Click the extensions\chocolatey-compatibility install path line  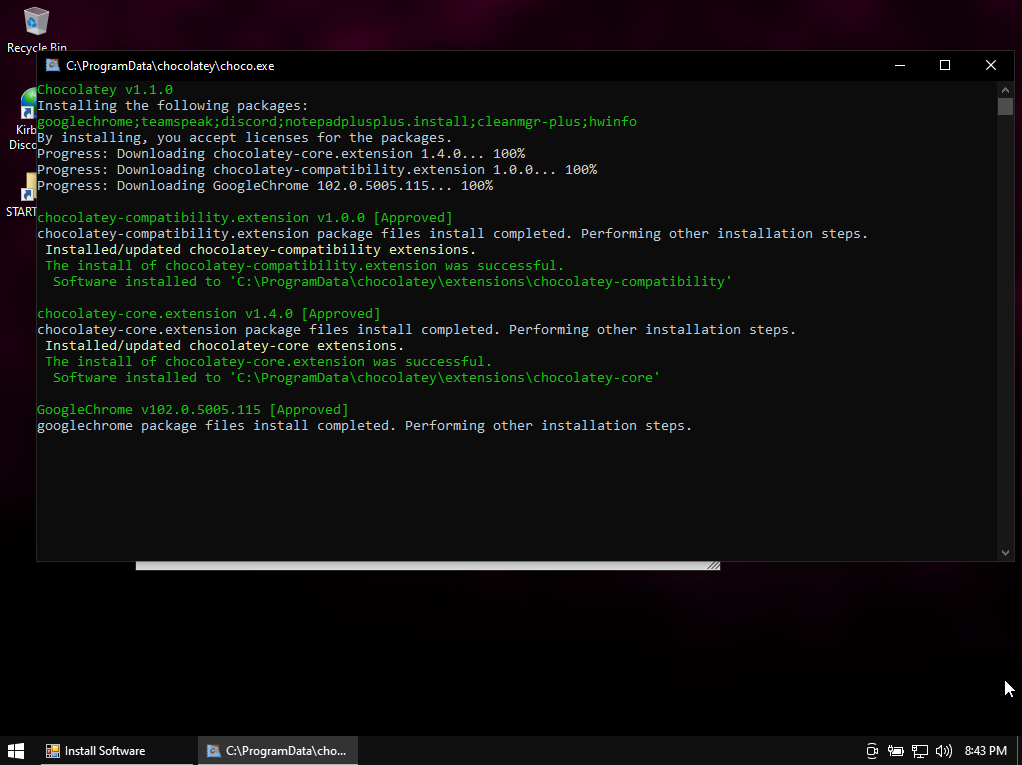[x=392, y=281]
